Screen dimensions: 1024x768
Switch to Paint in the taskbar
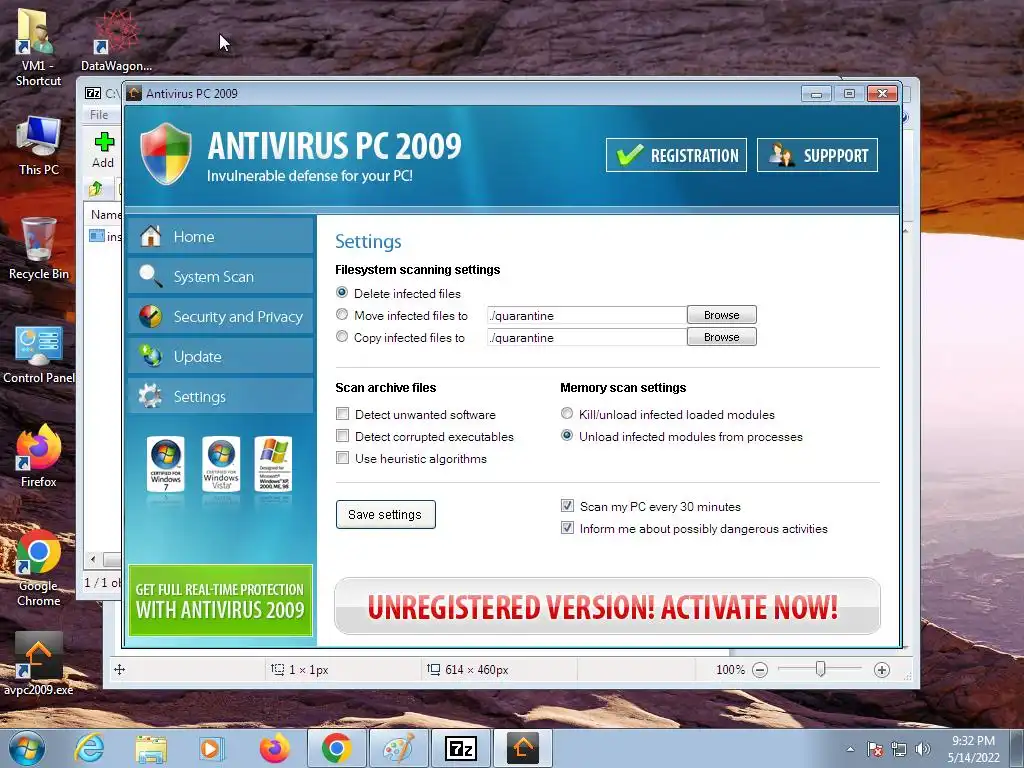tap(398, 748)
